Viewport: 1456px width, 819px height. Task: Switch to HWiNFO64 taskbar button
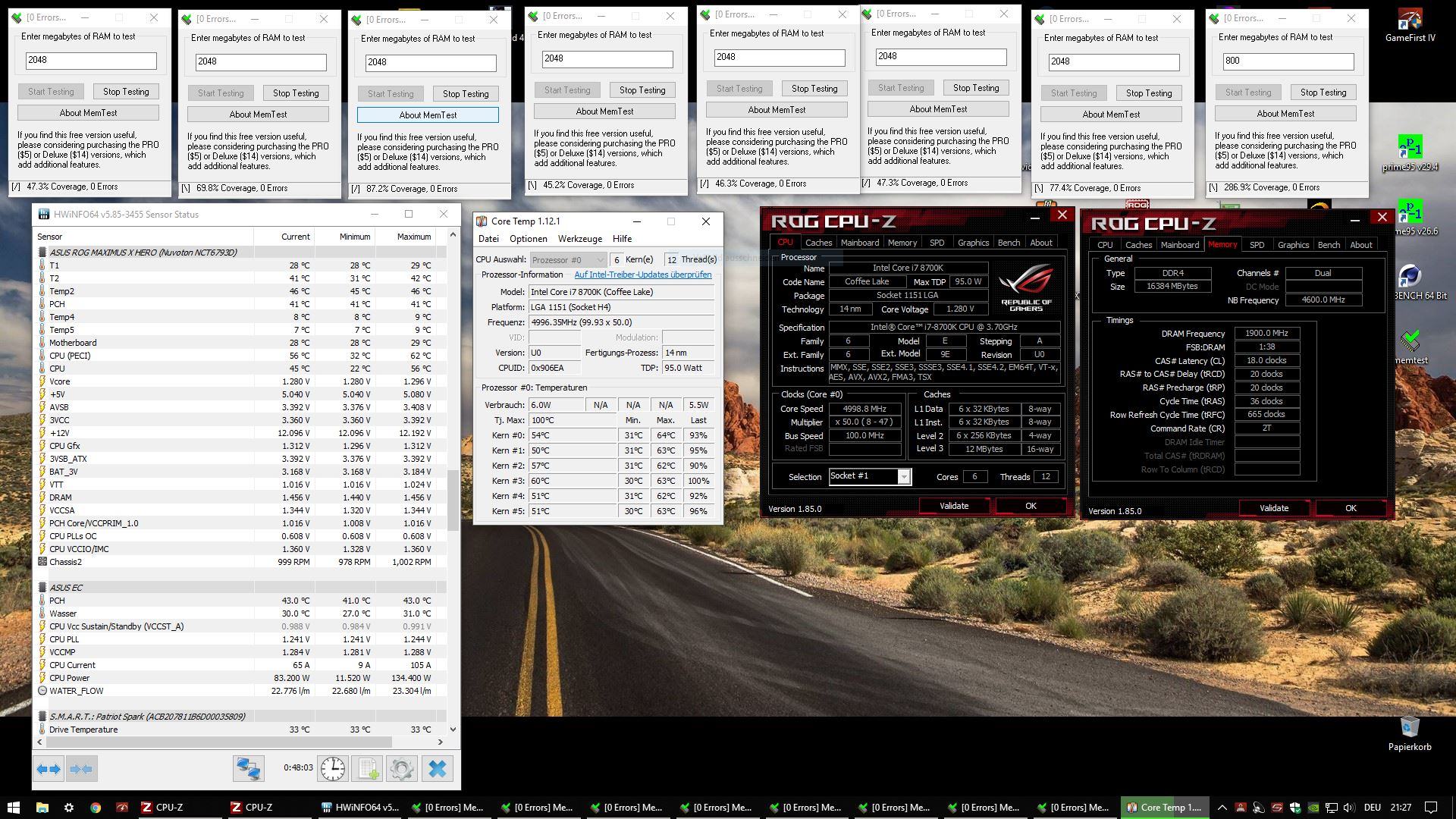(359, 808)
